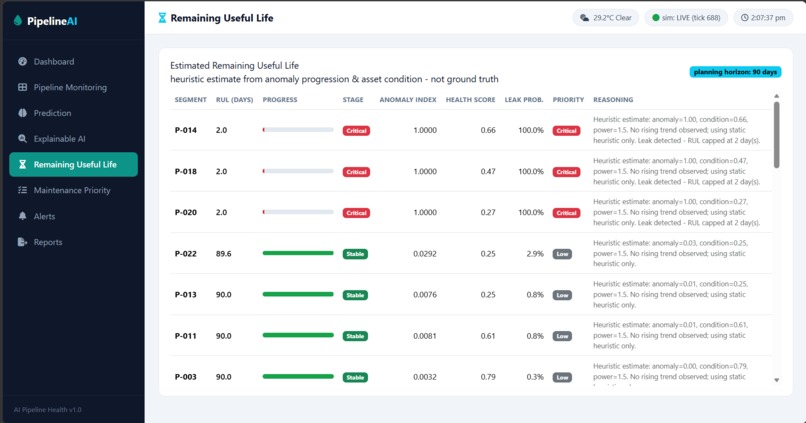Click the 0.79 health score for P-003
The height and width of the screenshot is (423, 806).
click(x=488, y=377)
